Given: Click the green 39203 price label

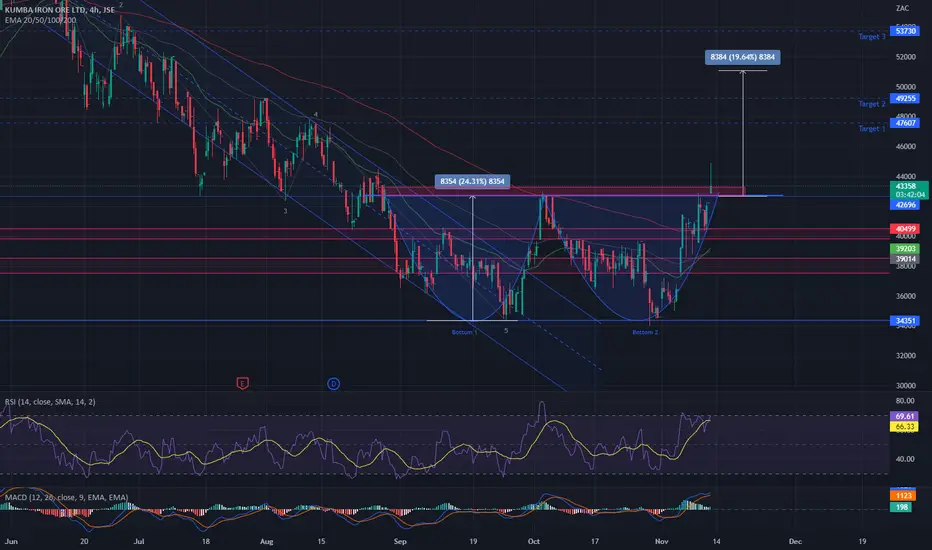Looking at the screenshot, I should pyautogui.click(x=905, y=249).
